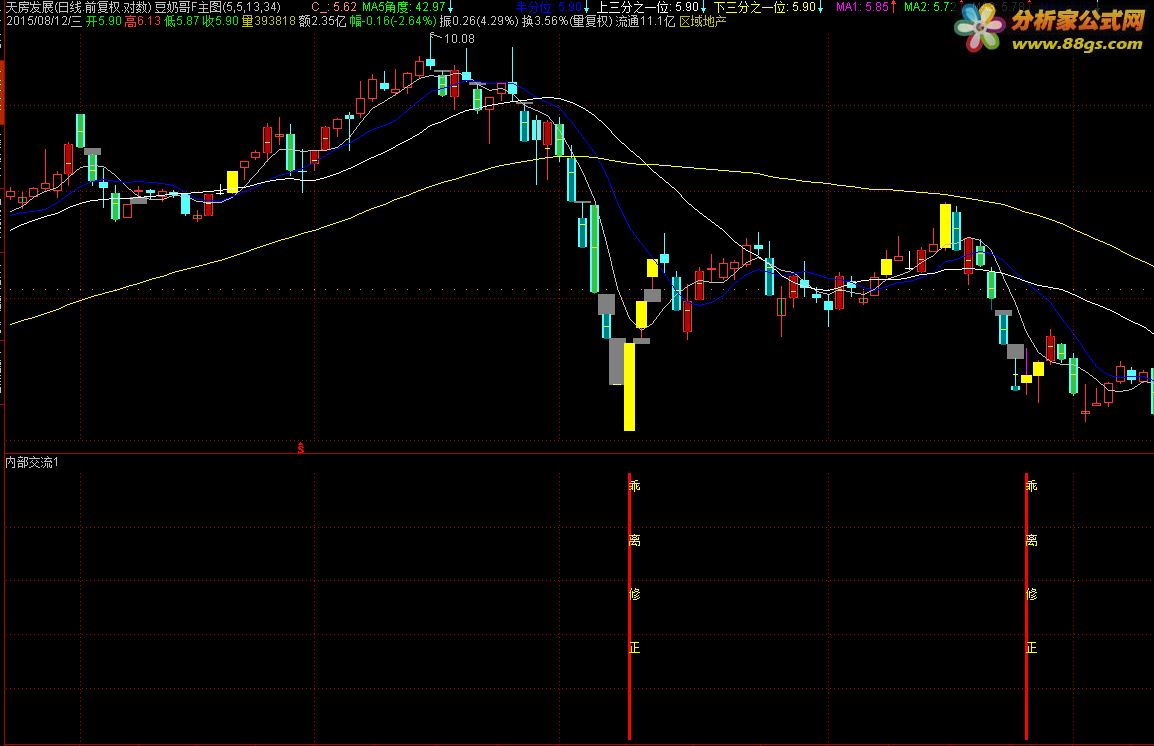Screen dimensions: 1154x746
Task: Click the volume value 量393818
Action: pos(269,21)
